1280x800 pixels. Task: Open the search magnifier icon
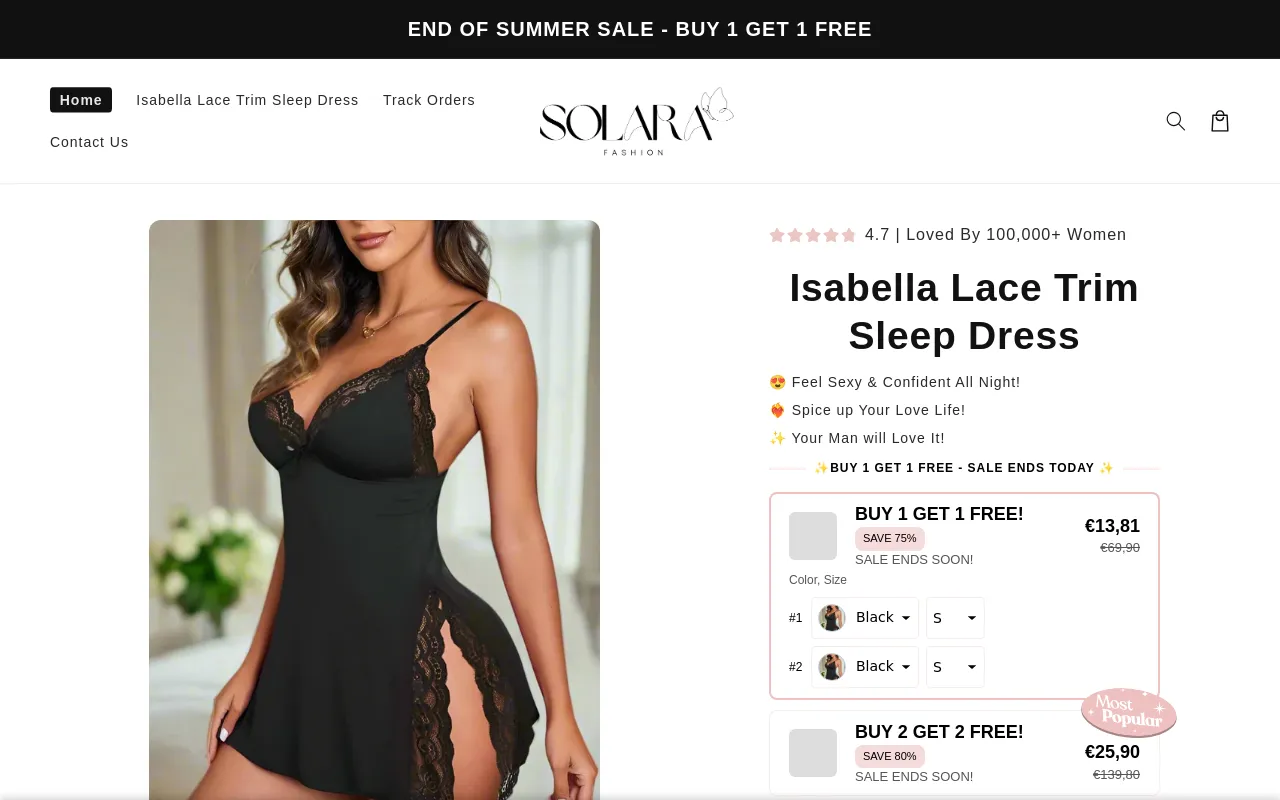tap(1176, 121)
